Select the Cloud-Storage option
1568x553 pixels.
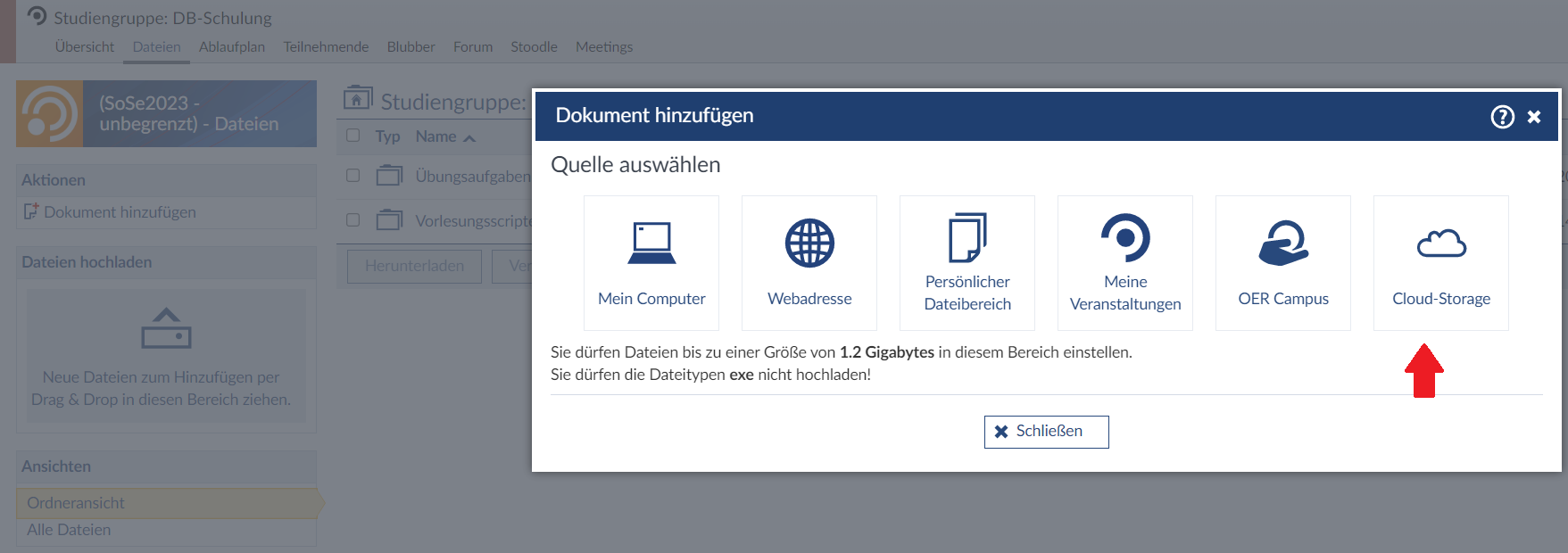tap(1441, 263)
